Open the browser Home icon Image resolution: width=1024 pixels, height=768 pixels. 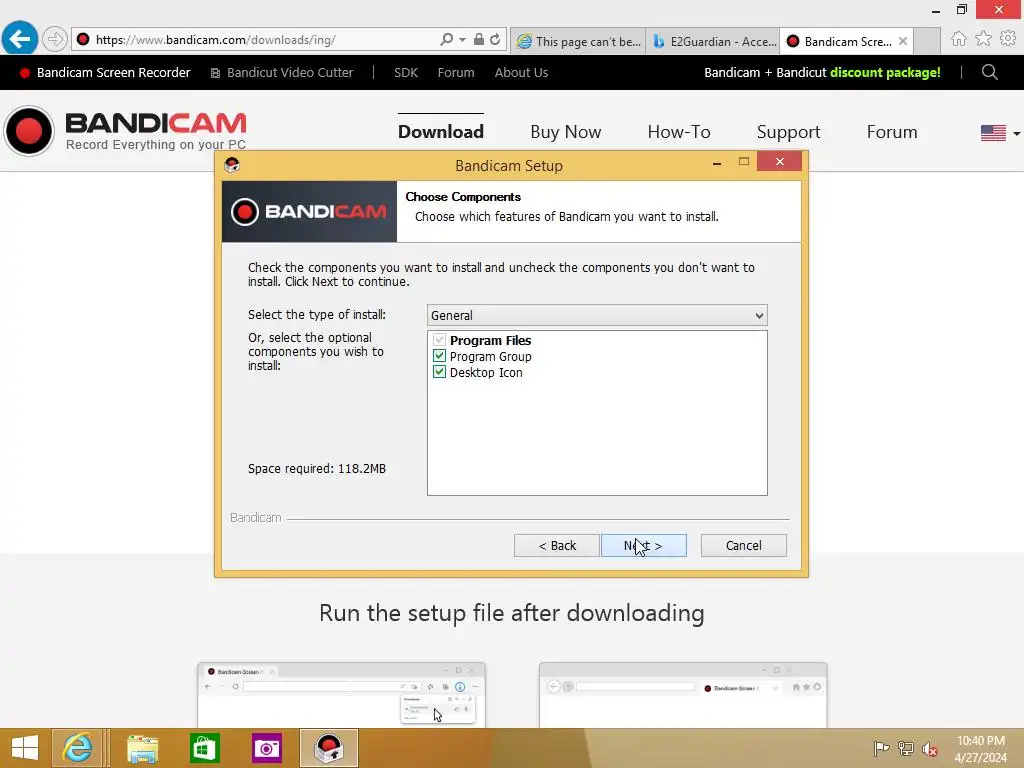[958, 39]
